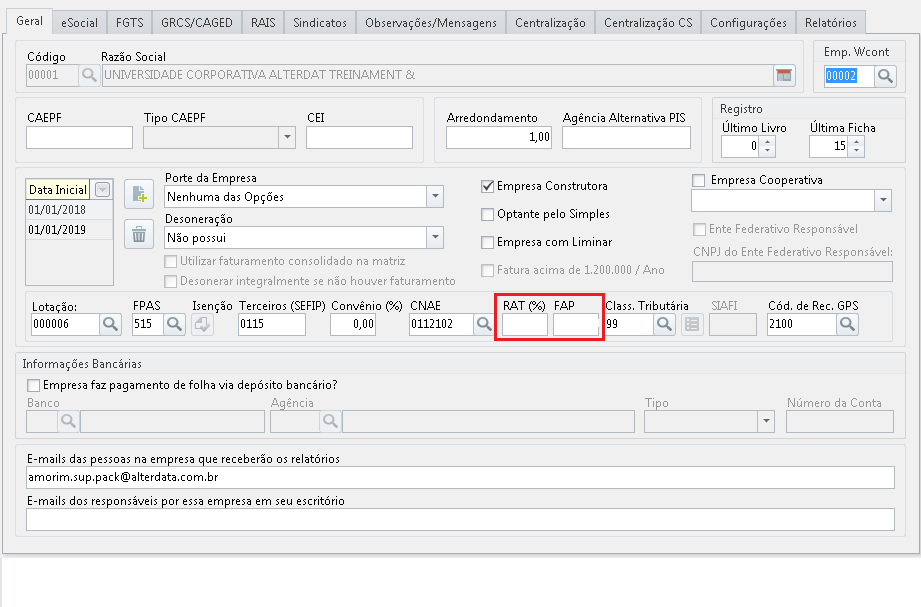The image size is (921, 607).
Task: Check Ente Federativo Responsável
Action: pyautogui.click(x=700, y=229)
